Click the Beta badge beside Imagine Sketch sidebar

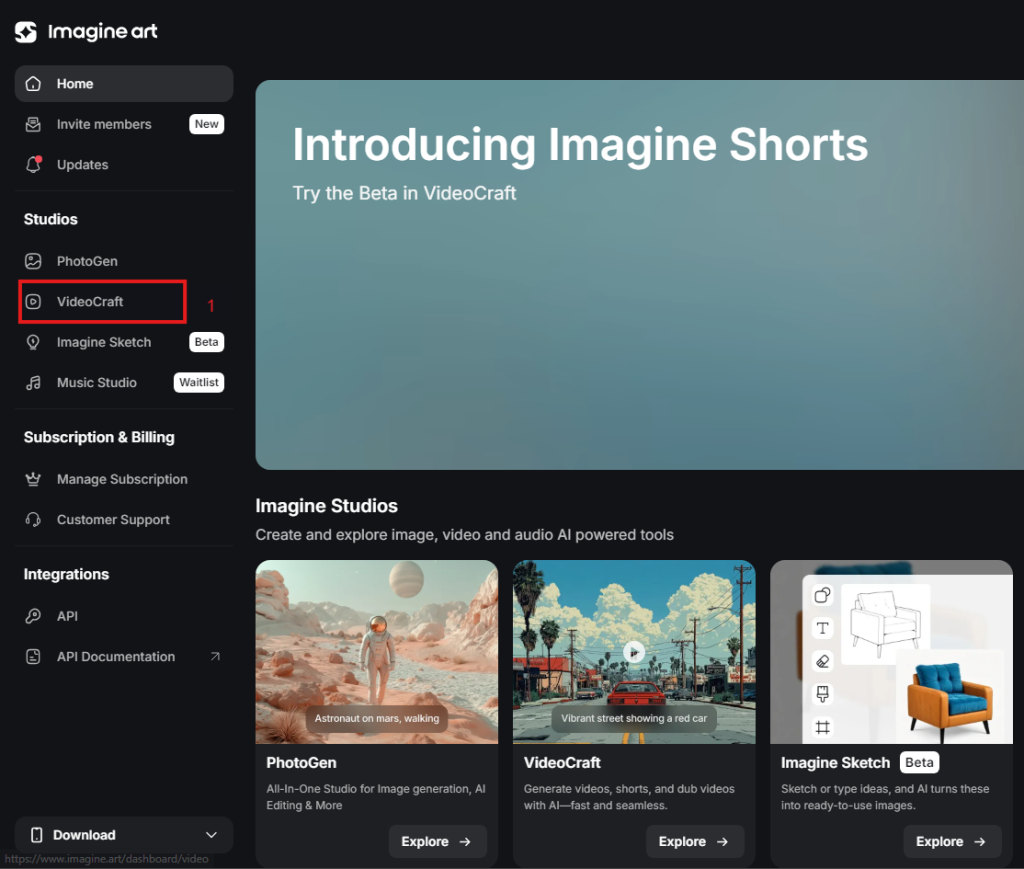coord(206,342)
